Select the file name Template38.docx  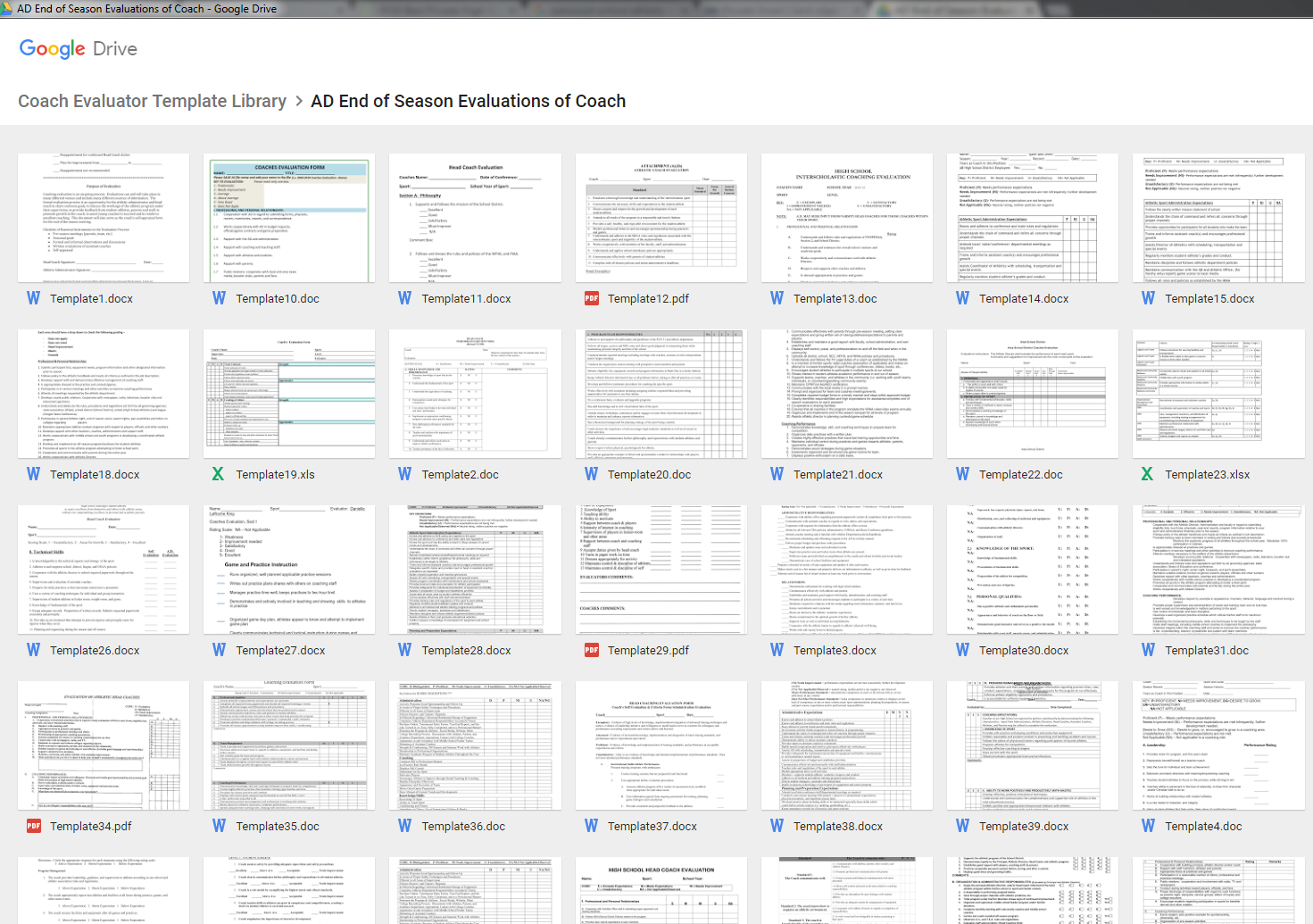838,827
